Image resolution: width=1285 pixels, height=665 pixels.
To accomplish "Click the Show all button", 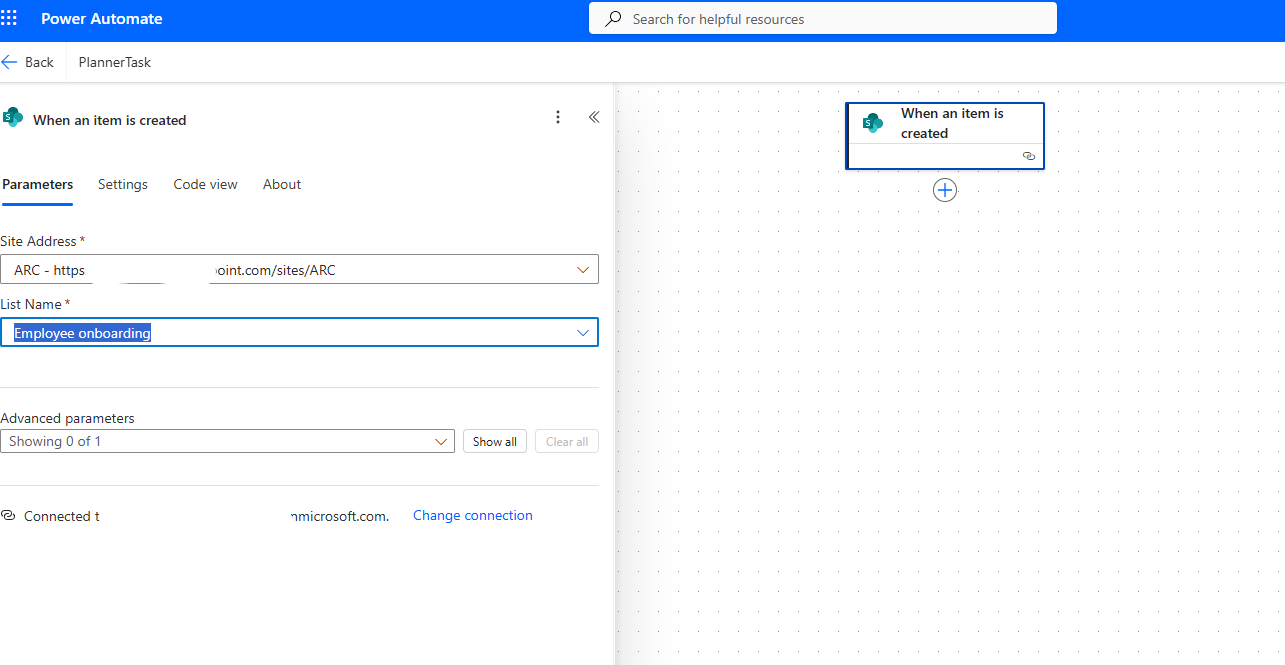I will [495, 441].
